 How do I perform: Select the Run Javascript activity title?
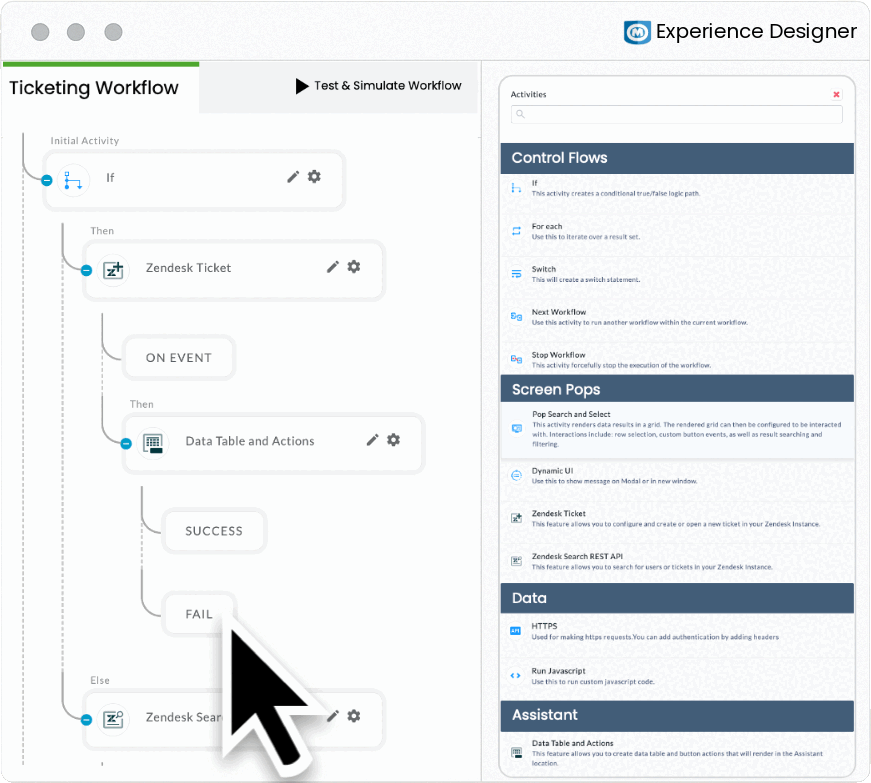(x=558, y=671)
